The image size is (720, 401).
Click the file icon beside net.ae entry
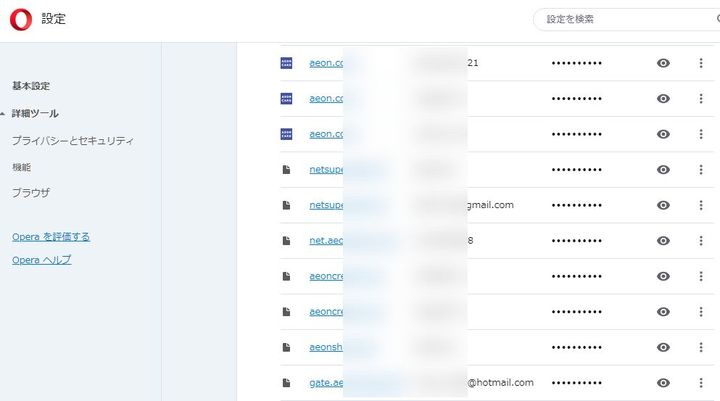[x=286, y=241]
